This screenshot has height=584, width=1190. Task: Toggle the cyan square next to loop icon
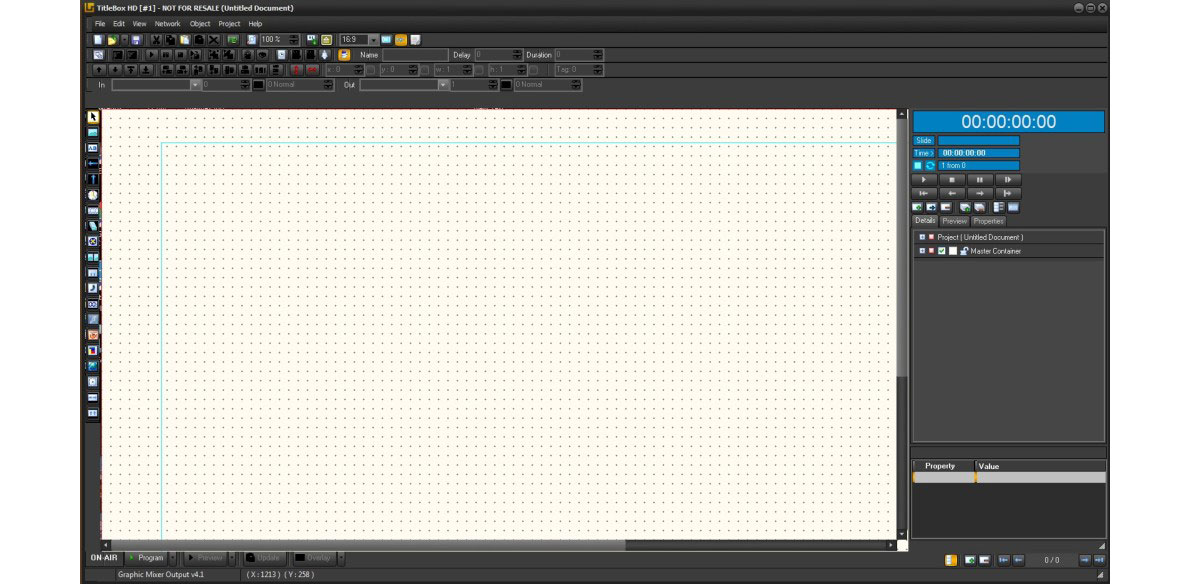tap(918, 165)
